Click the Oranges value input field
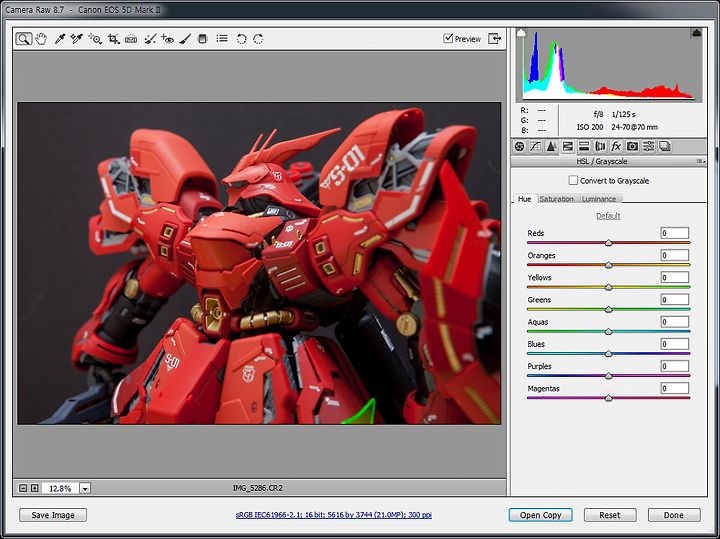The width and height of the screenshot is (720, 539). (675, 255)
